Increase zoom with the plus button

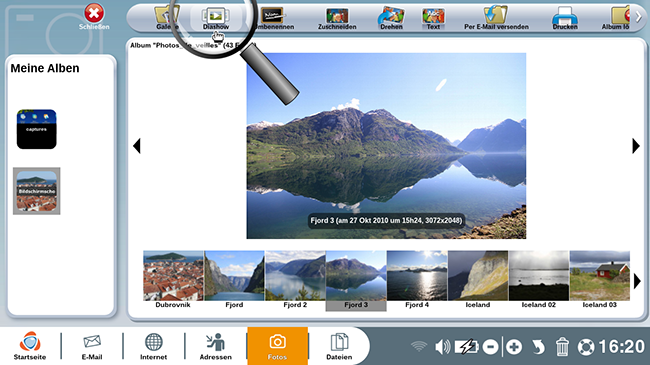pos(514,346)
